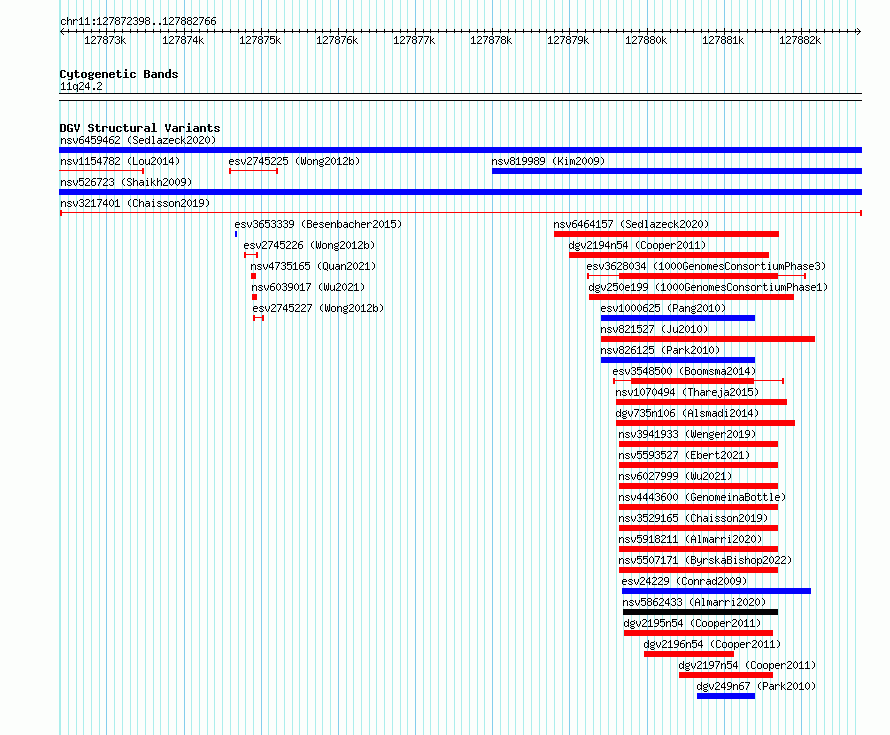Open the esv3628034 (1000GenomesConsortiumPhase3) label
890x735 pixels.
click(706, 266)
